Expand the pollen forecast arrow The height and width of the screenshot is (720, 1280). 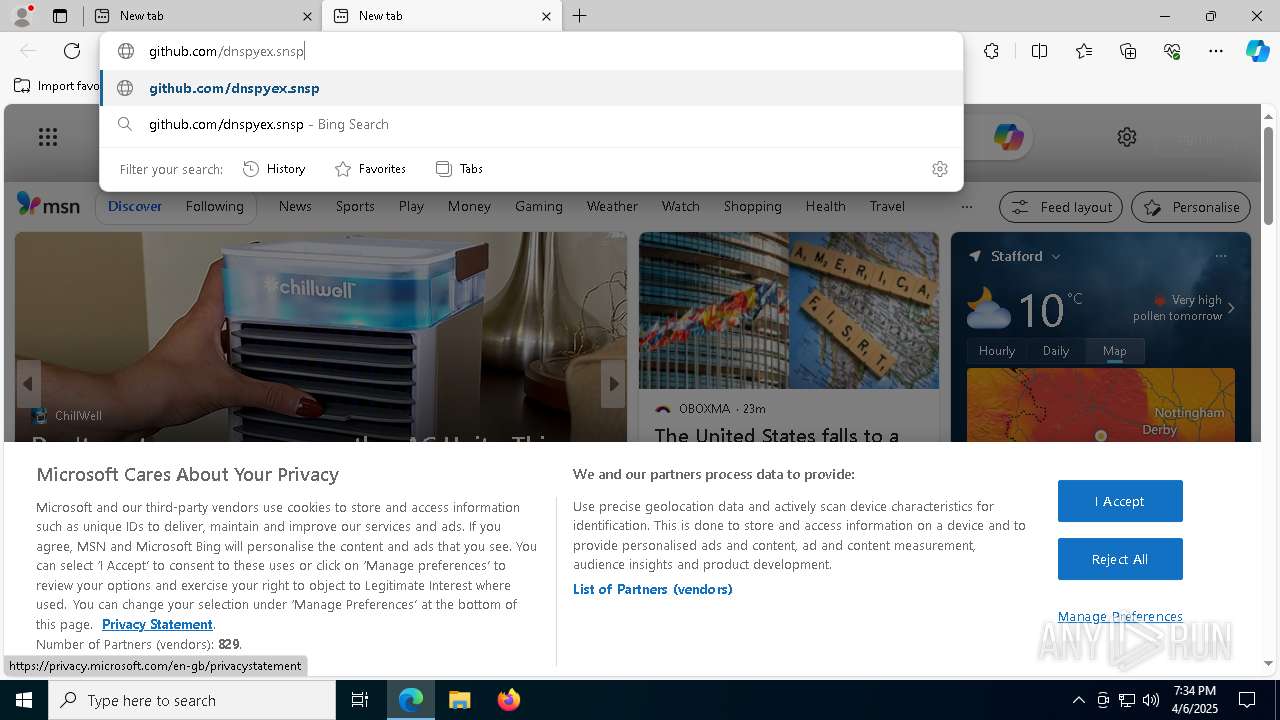pos(1231,308)
